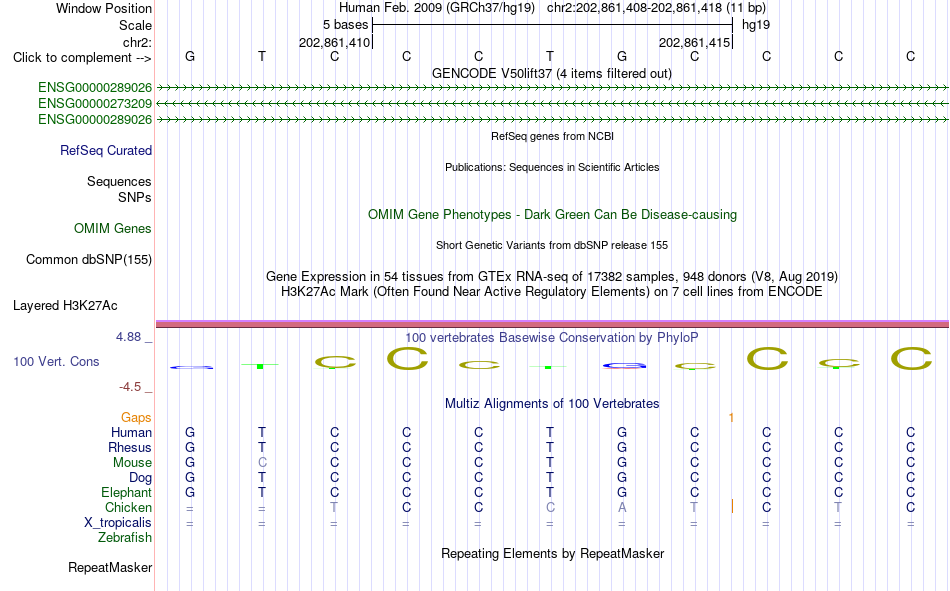Click the 'Click to complement -->' label

pyautogui.click(x=82, y=58)
